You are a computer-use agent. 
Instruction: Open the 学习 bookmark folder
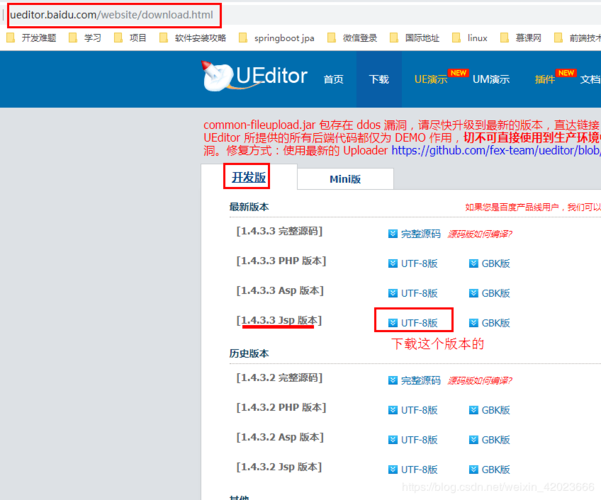85,38
